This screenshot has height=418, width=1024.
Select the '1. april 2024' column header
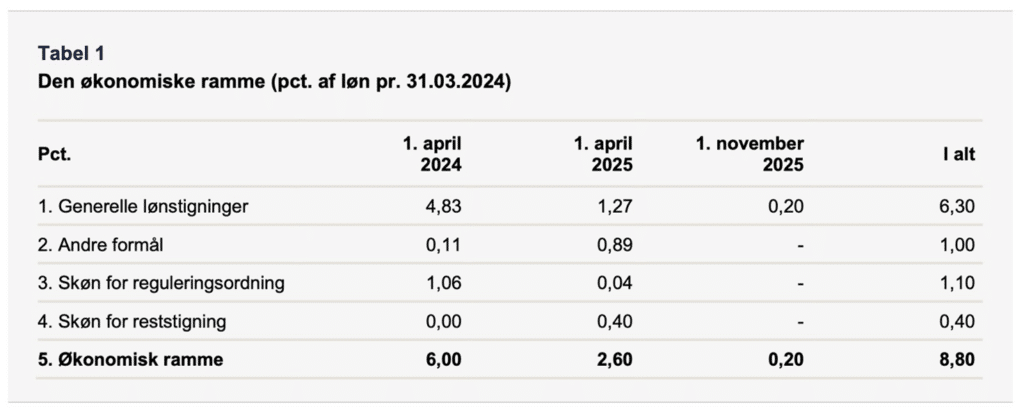pyautogui.click(x=432, y=154)
